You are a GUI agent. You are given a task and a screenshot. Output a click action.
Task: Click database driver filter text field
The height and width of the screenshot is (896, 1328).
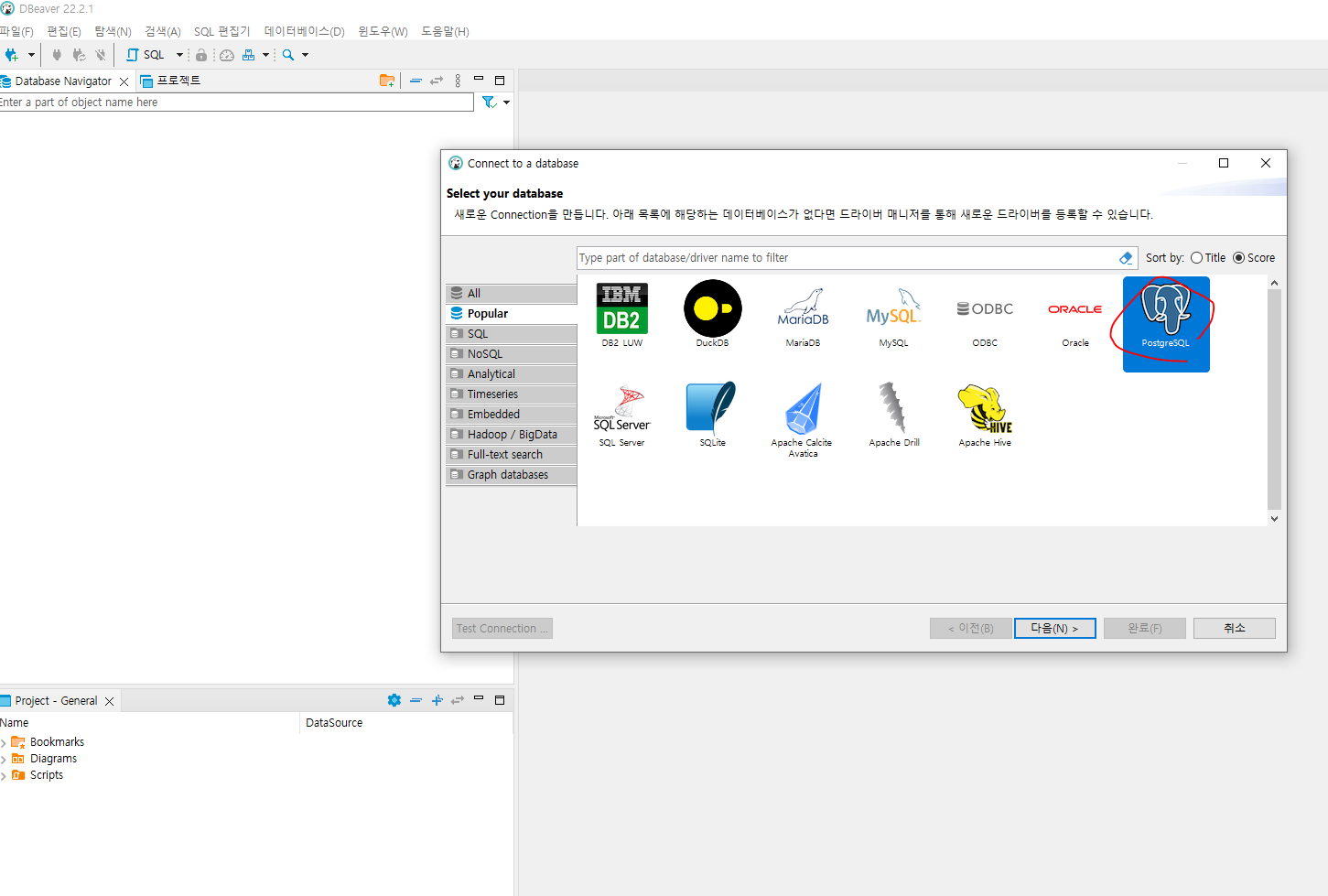coord(847,258)
